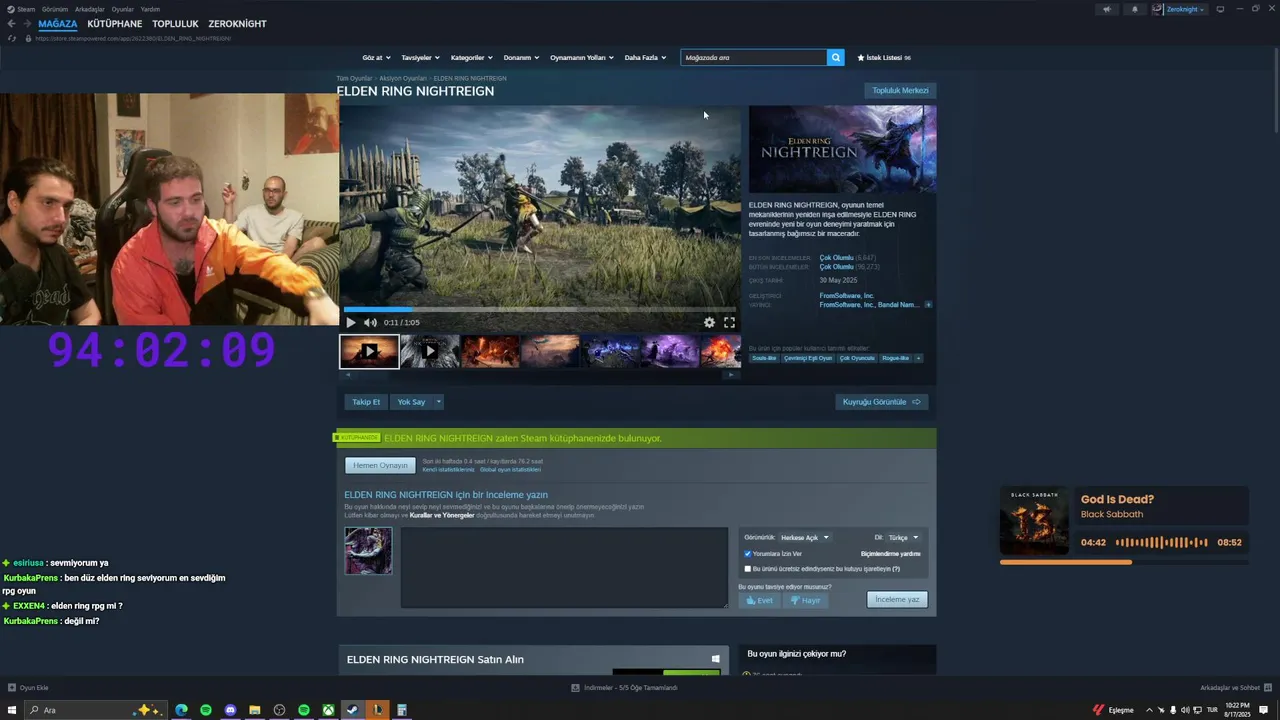Add a tag with the plus button
Screen dimensions: 1280x720
click(x=918, y=358)
